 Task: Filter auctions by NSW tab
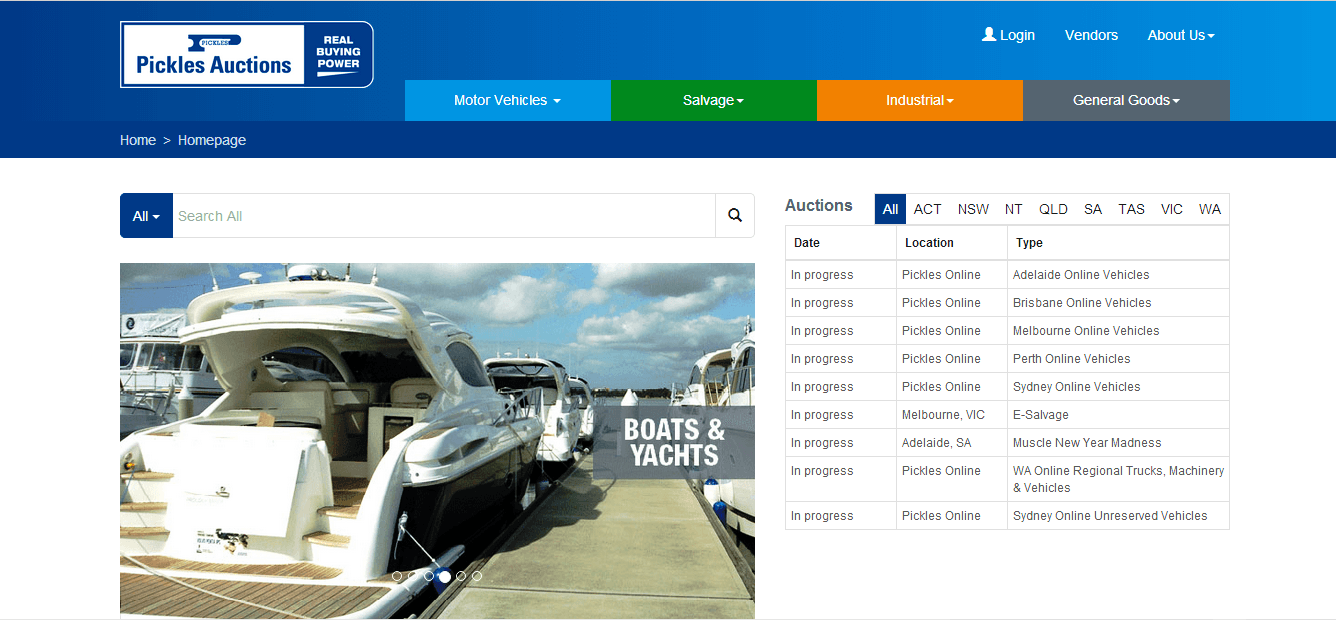click(973, 209)
